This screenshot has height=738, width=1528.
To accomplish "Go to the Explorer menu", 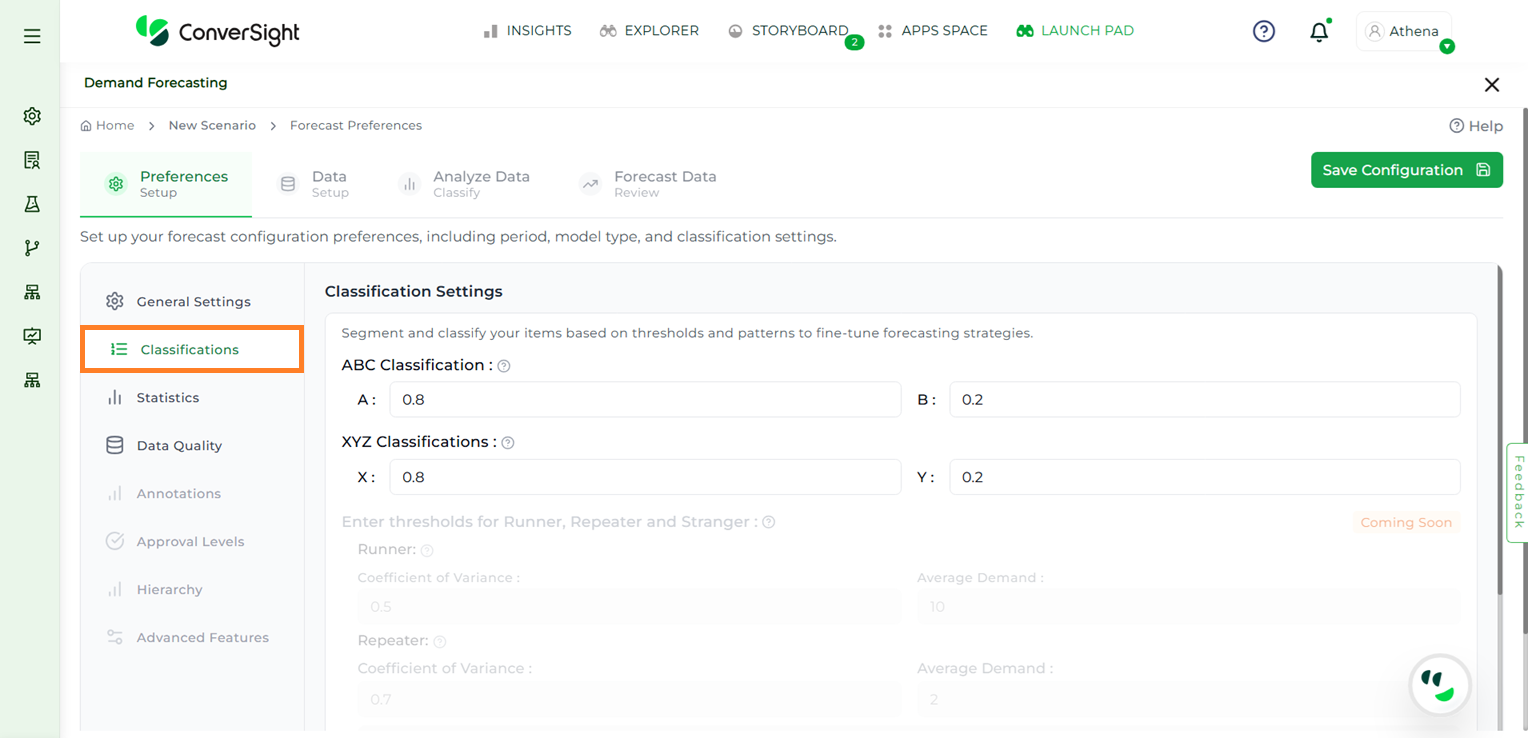I will pos(649,31).
